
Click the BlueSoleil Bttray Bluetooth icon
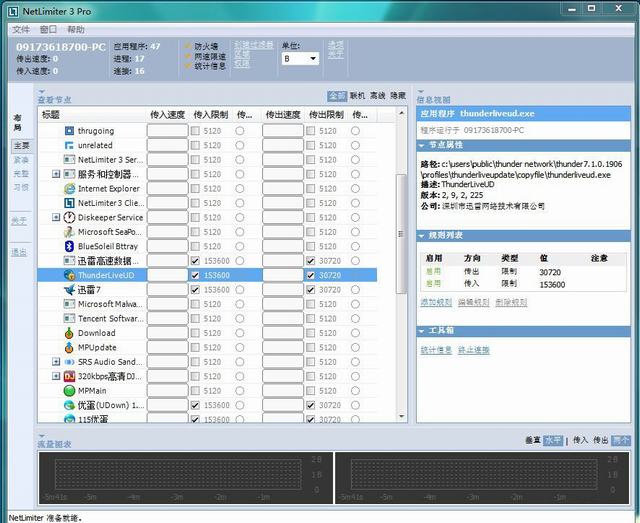pos(69,246)
